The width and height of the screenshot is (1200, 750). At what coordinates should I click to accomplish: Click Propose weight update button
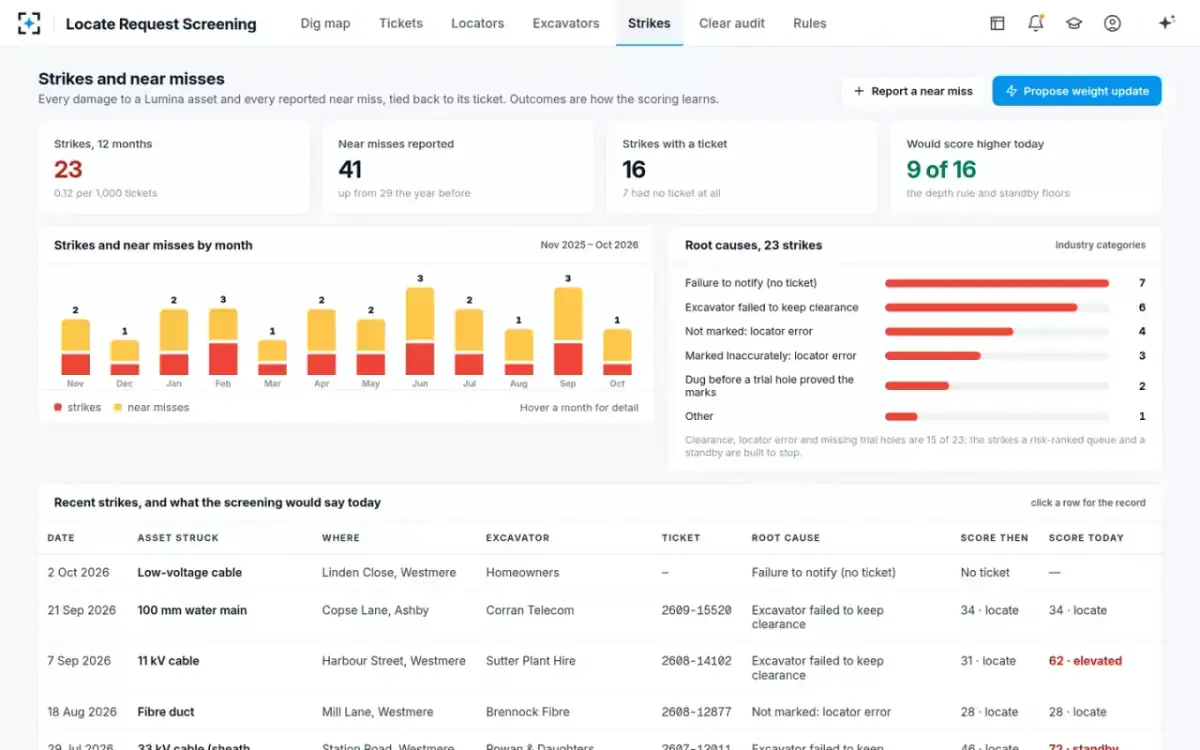click(1077, 91)
